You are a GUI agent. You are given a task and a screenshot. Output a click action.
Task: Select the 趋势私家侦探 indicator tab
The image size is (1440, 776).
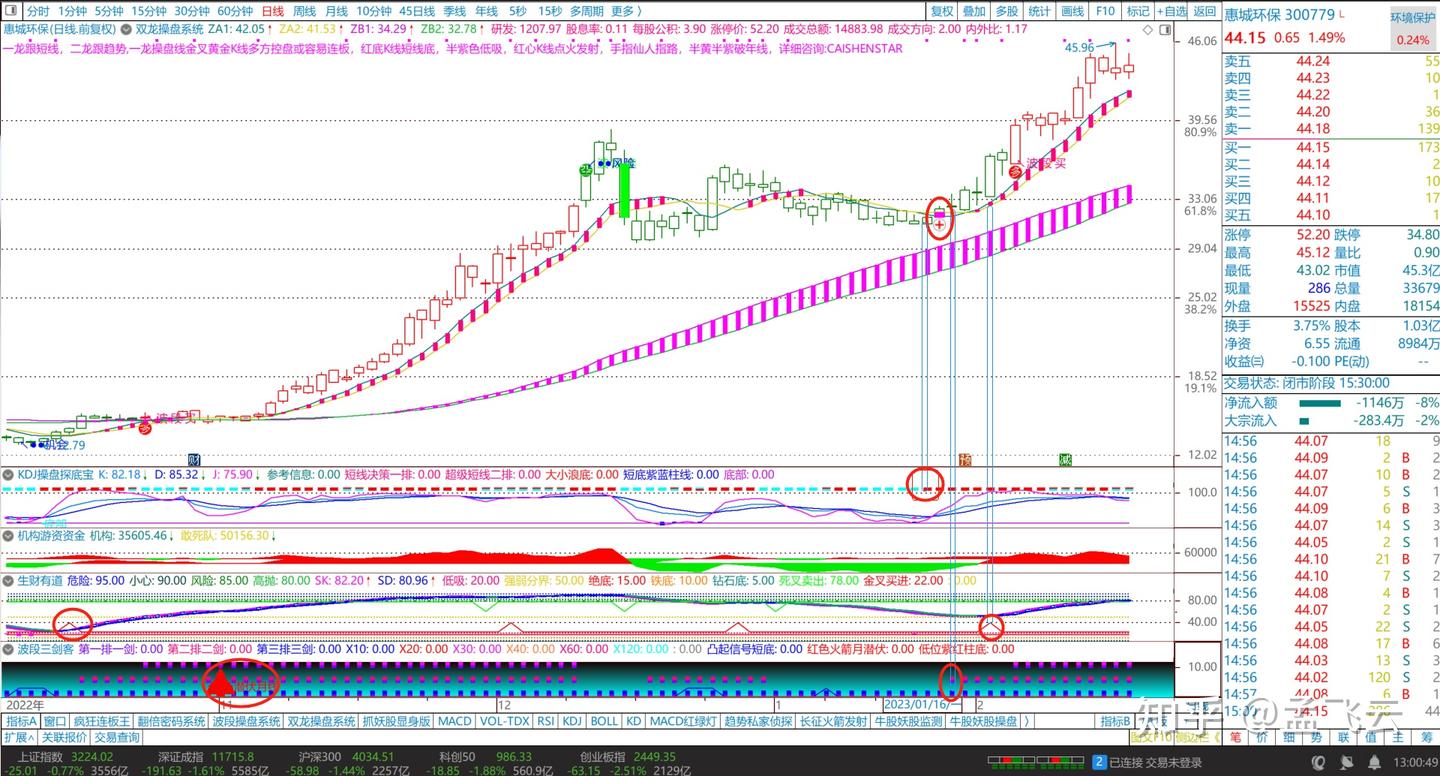[758, 721]
